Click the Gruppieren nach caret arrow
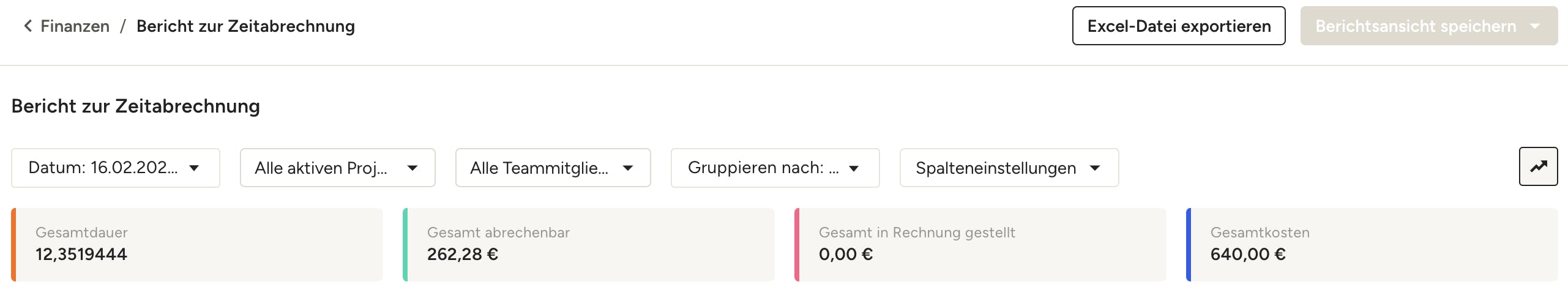 click(854, 168)
